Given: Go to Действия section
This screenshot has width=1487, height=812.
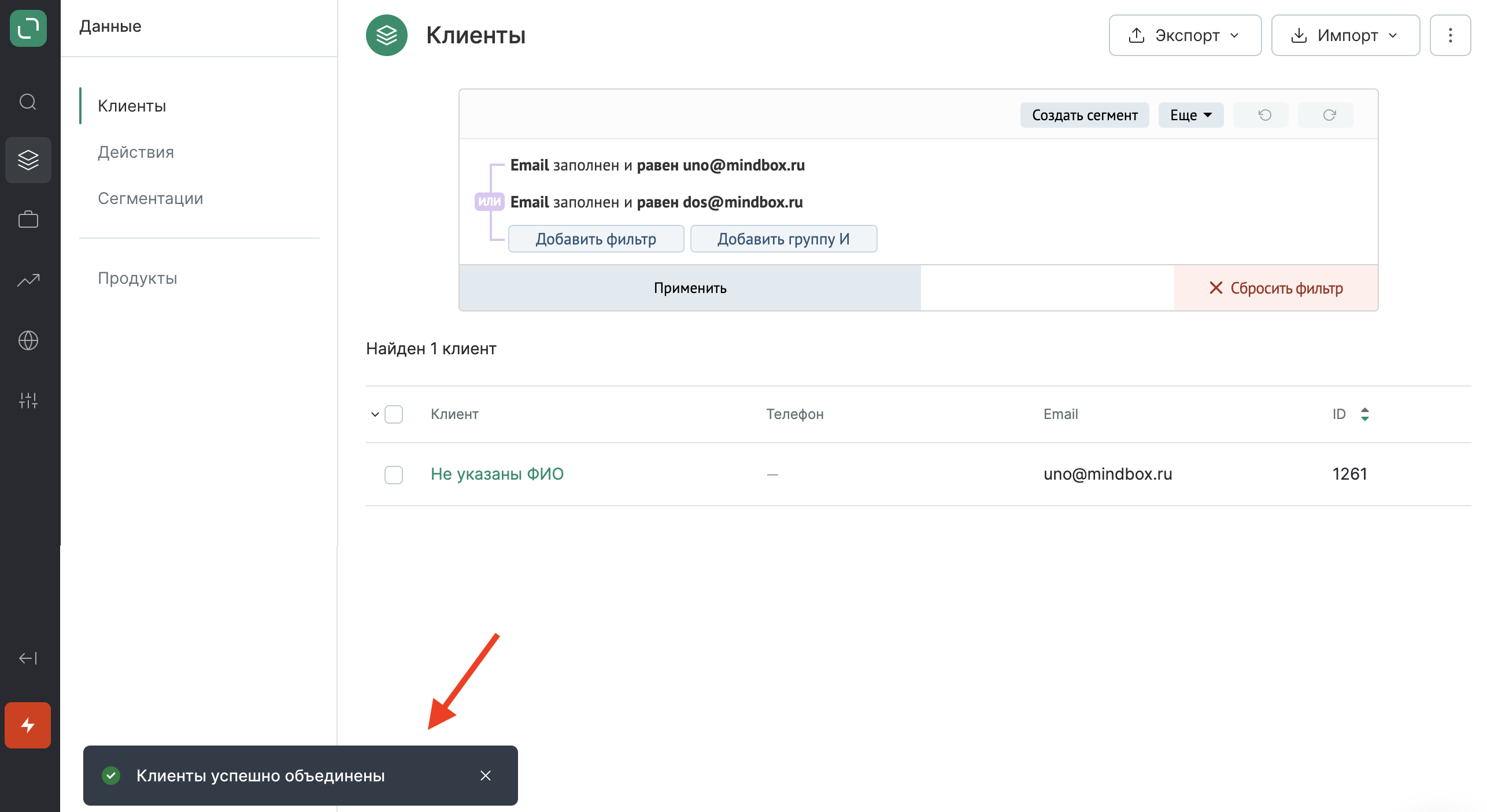Looking at the screenshot, I should (136, 152).
